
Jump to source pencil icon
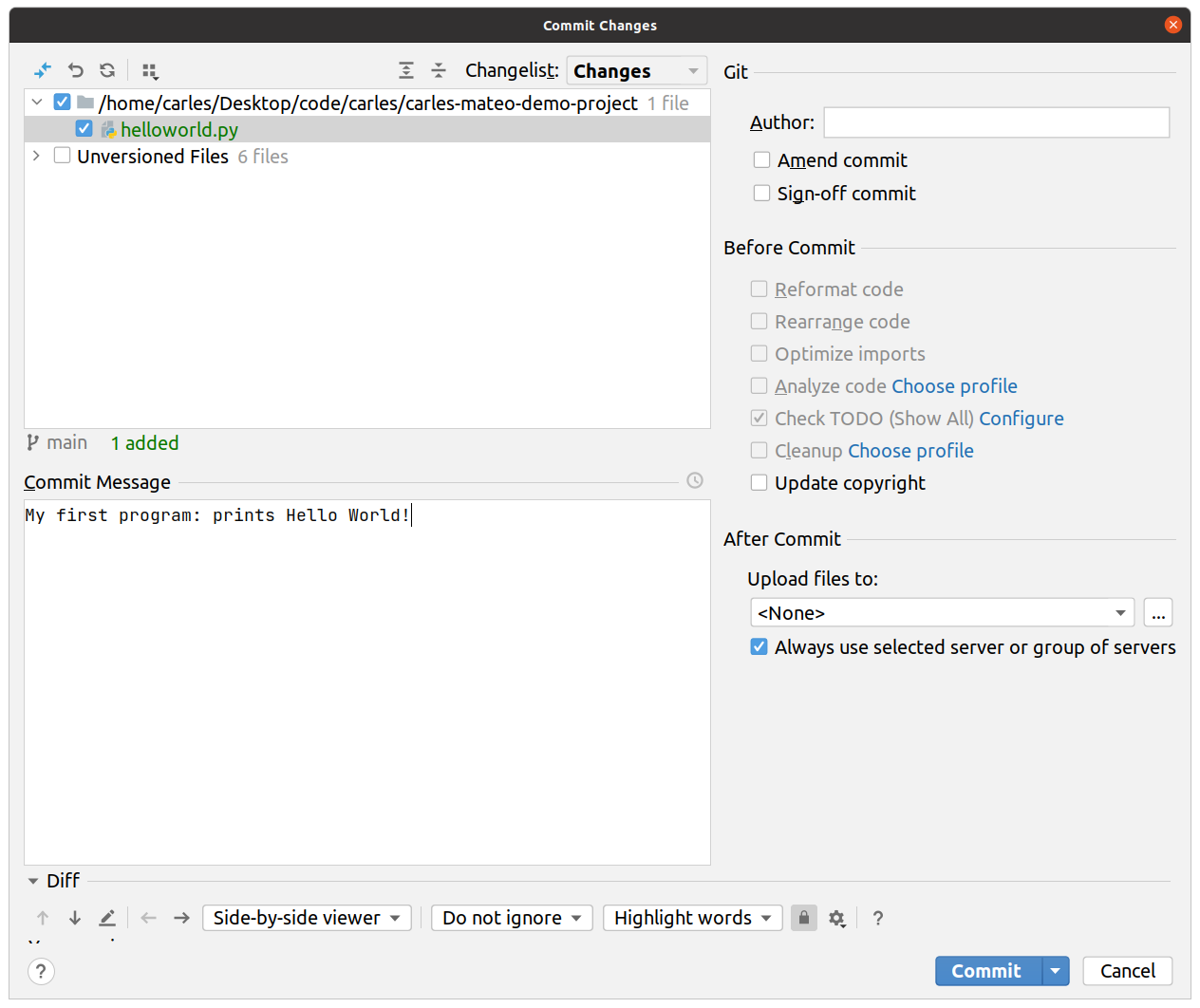point(107,918)
